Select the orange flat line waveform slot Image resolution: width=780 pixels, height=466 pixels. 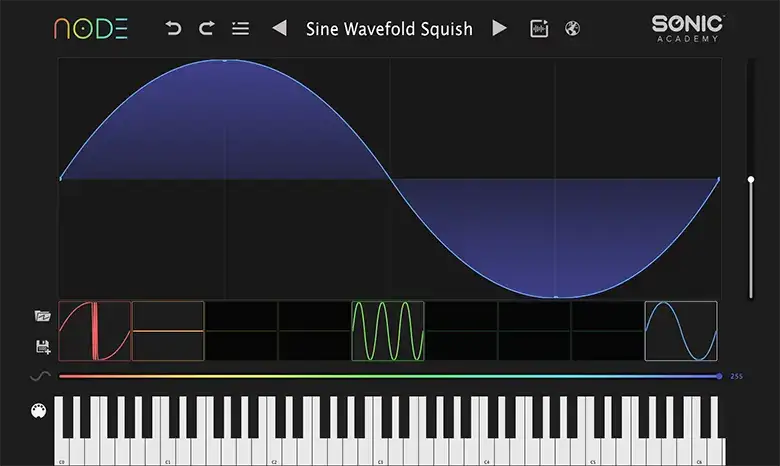pyautogui.click(x=168, y=331)
